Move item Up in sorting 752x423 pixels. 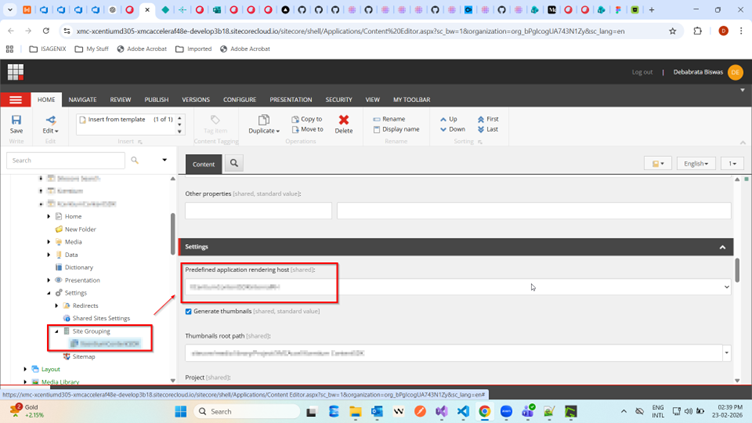(448, 119)
